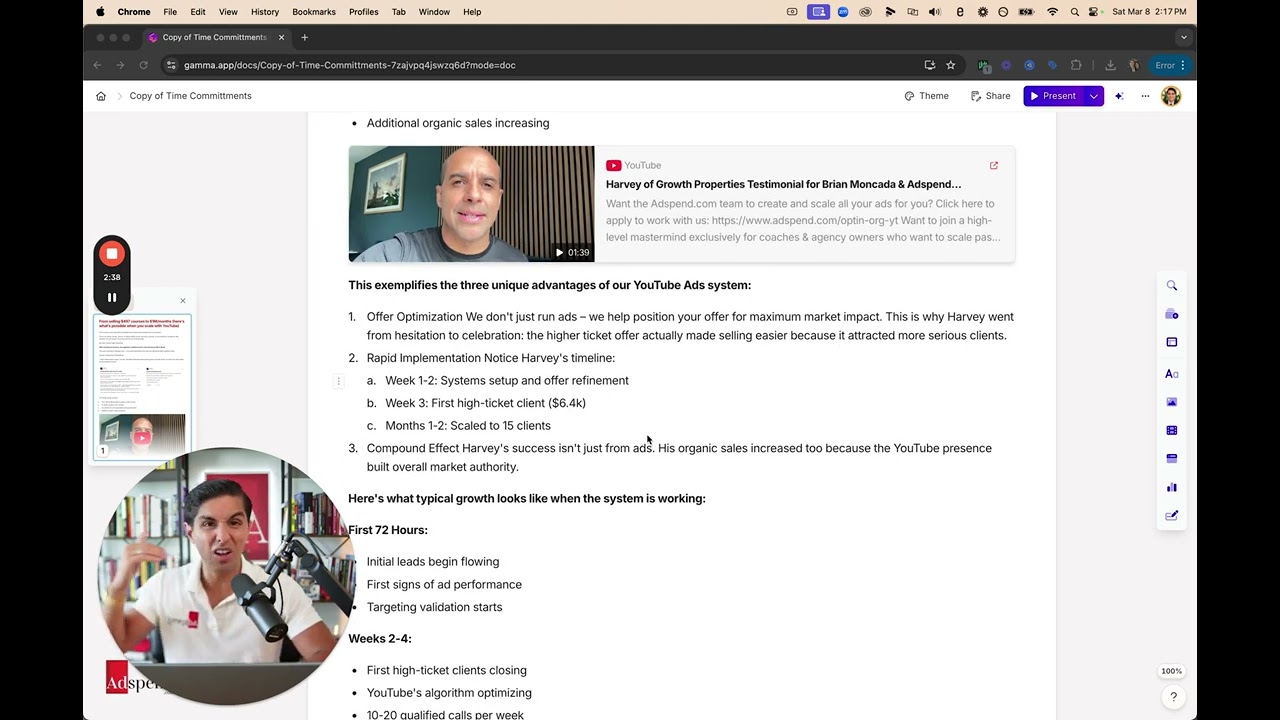Open the image insert panel
Screen dimensions: 1280x720
1172,402
